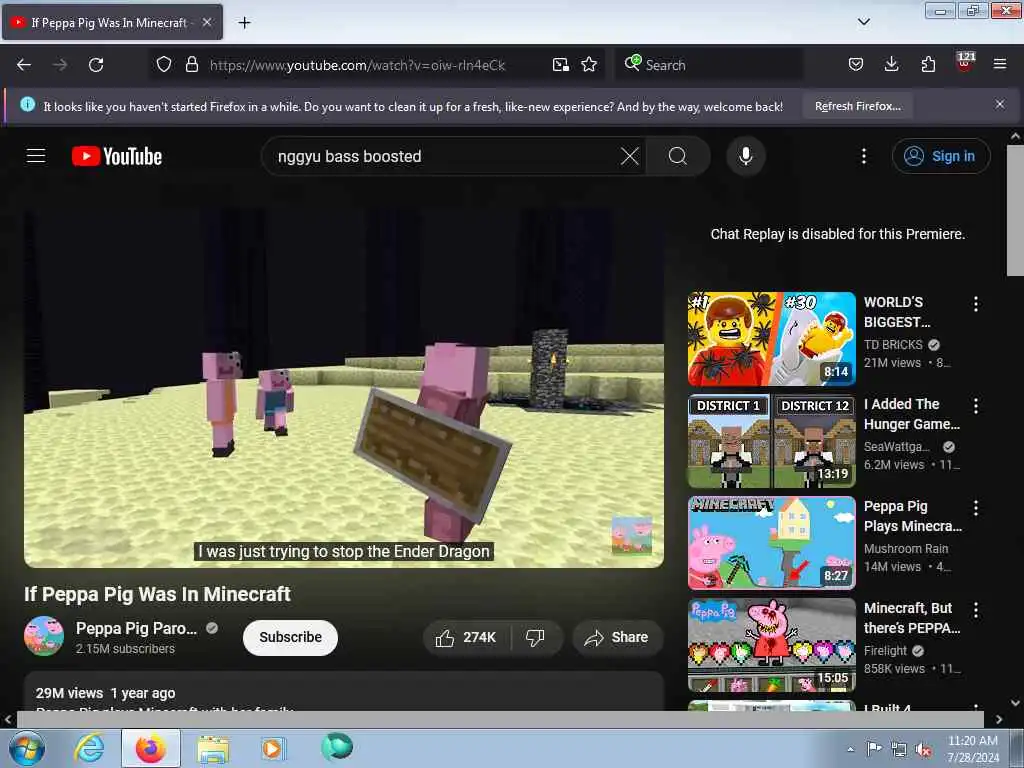Launch Windows Media Player from taskbar
The width and height of the screenshot is (1024, 768).
pos(272,748)
